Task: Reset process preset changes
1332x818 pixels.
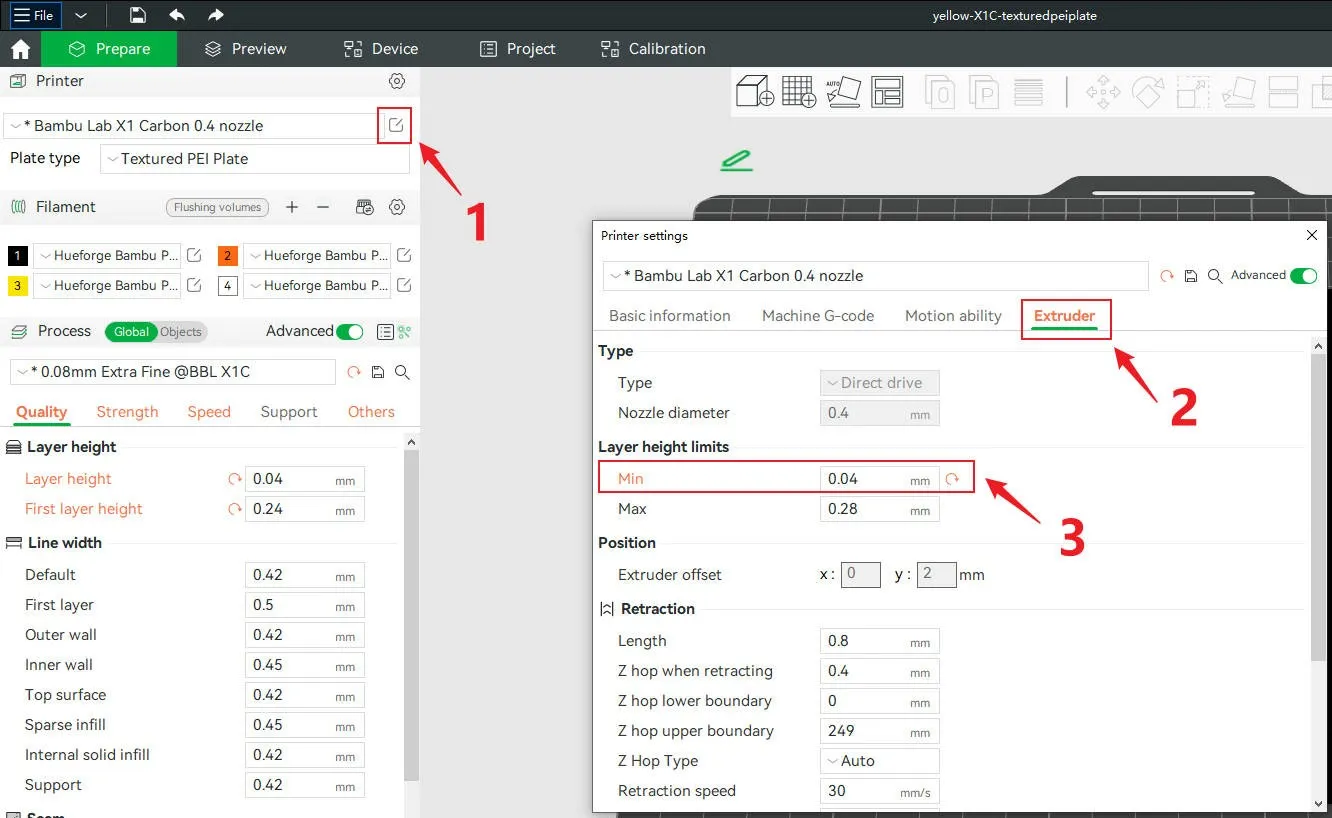Action: point(353,372)
